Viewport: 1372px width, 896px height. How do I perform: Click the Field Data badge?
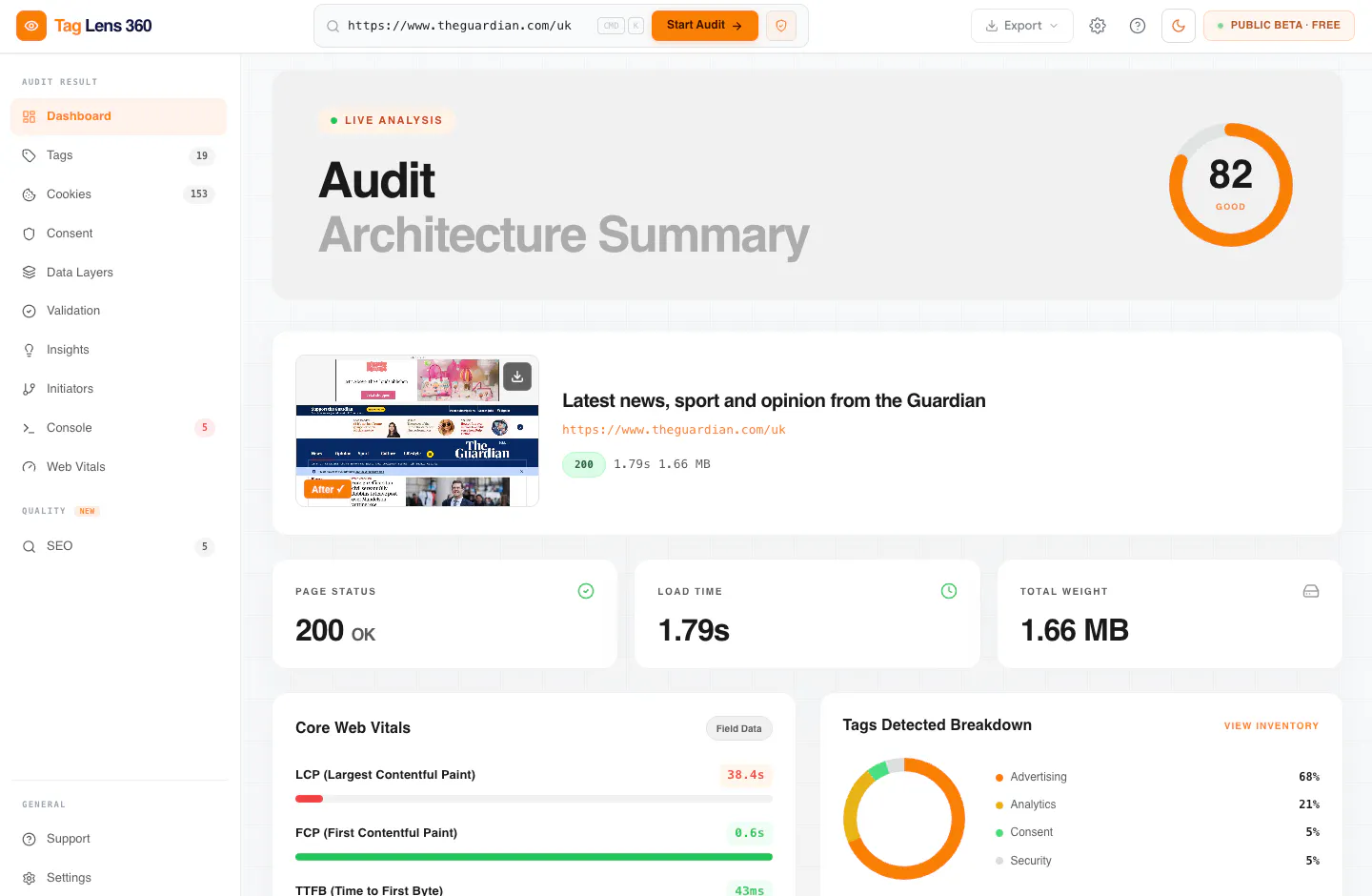click(x=738, y=728)
